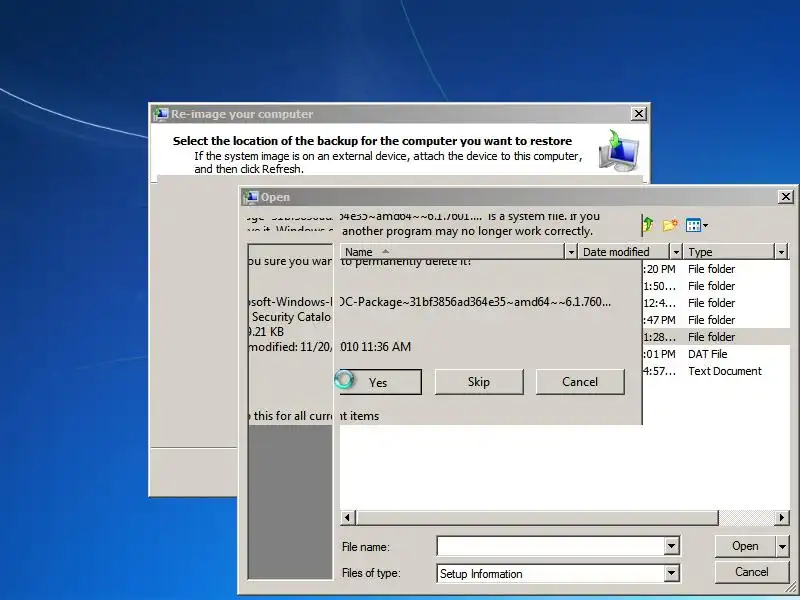Click the horizontal scrollbar left arrow
The height and width of the screenshot is (600, 800).
click(x=347, y=517)
